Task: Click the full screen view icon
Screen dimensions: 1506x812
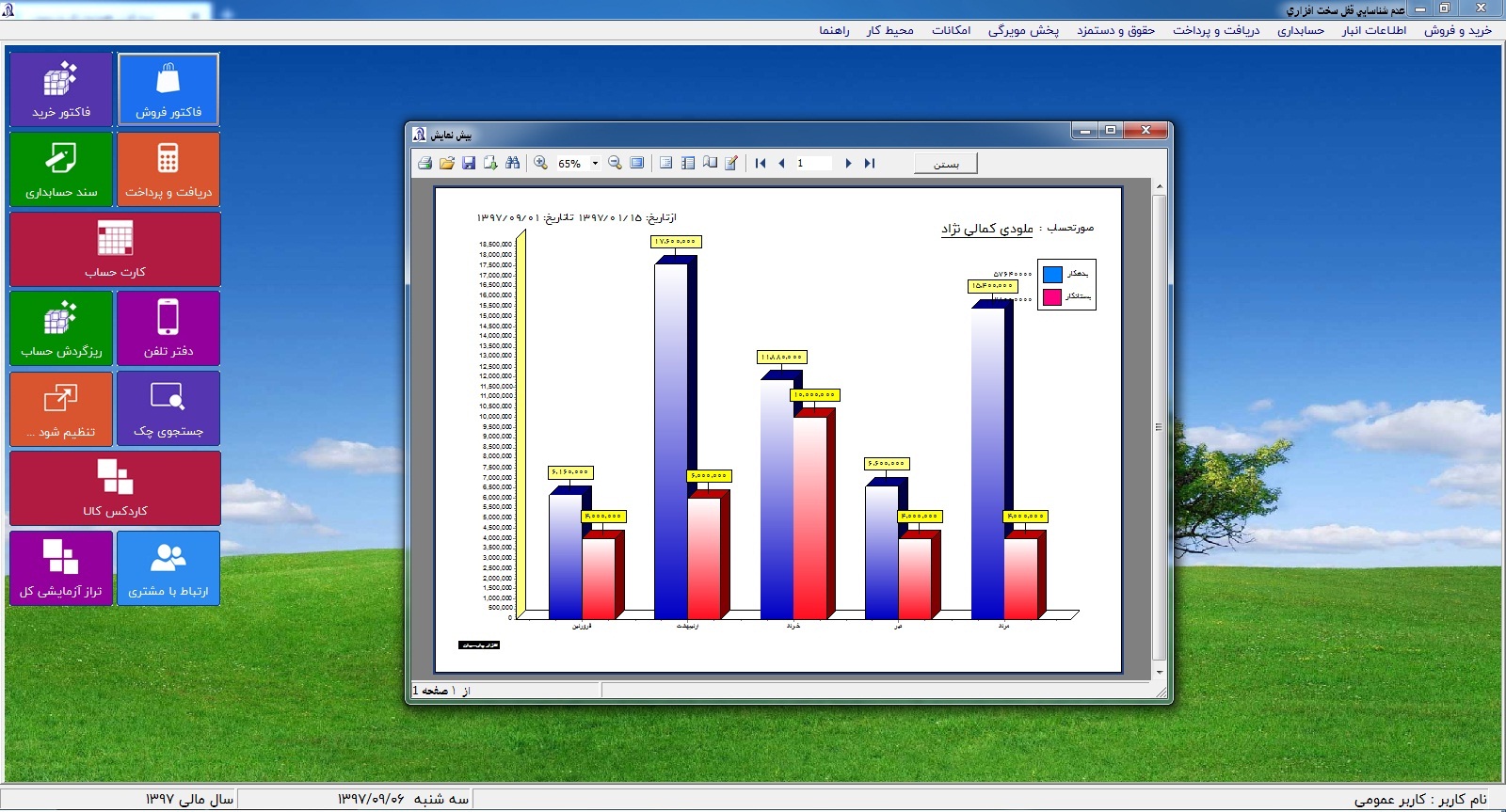Action: click(637, 163)
